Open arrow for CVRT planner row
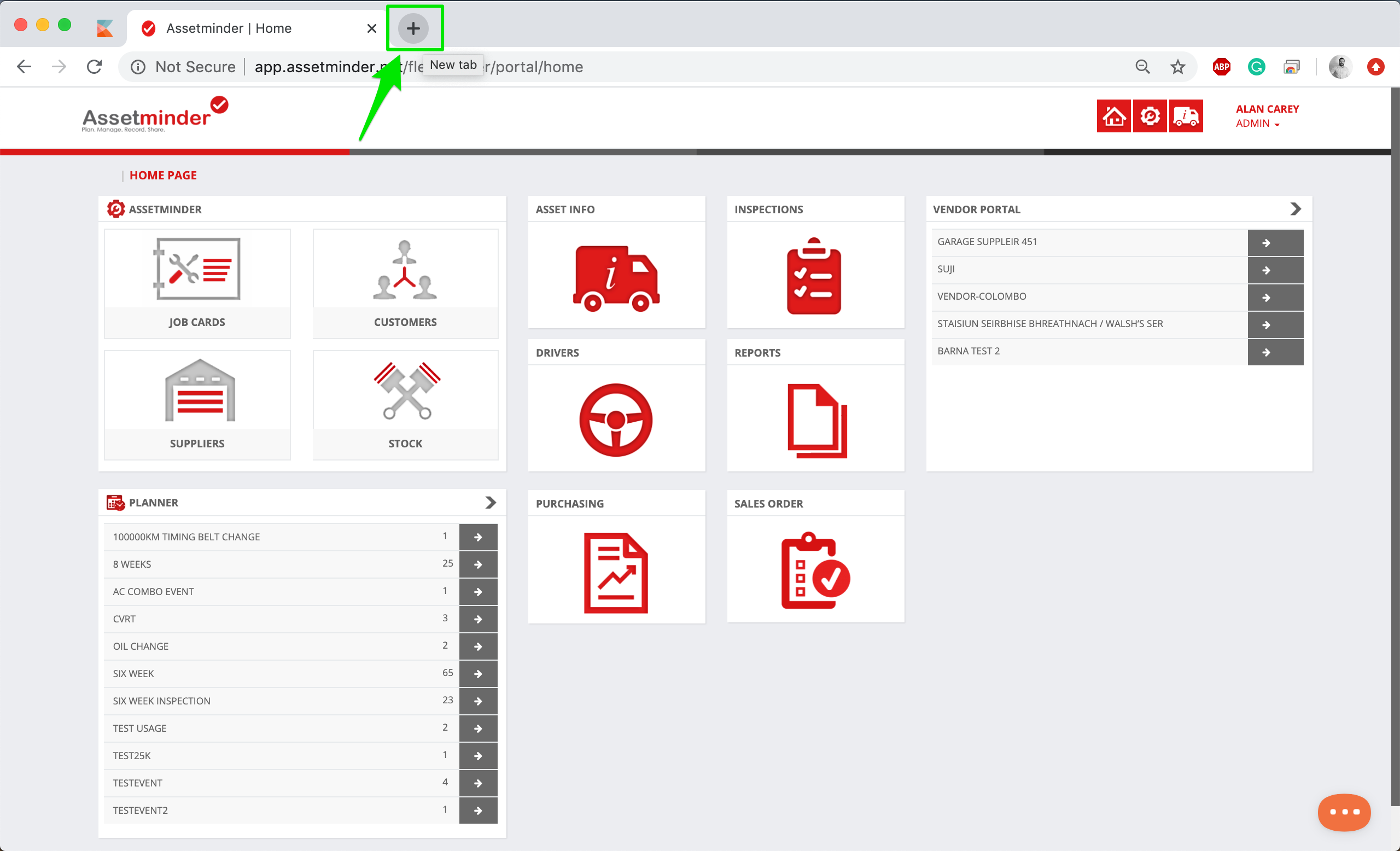The width and height of the screenshot is (1400, 851). (x=478, y=619)
